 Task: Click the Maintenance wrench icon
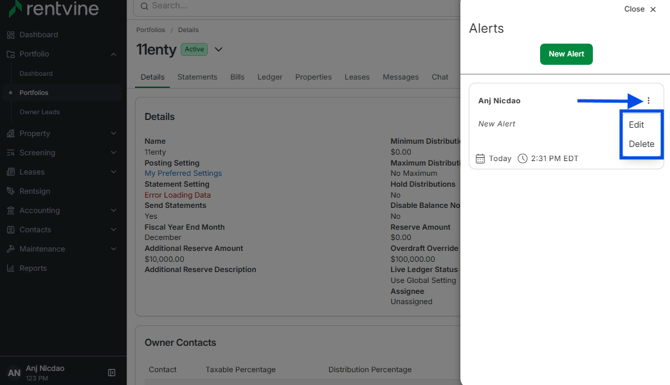(11, 249)
